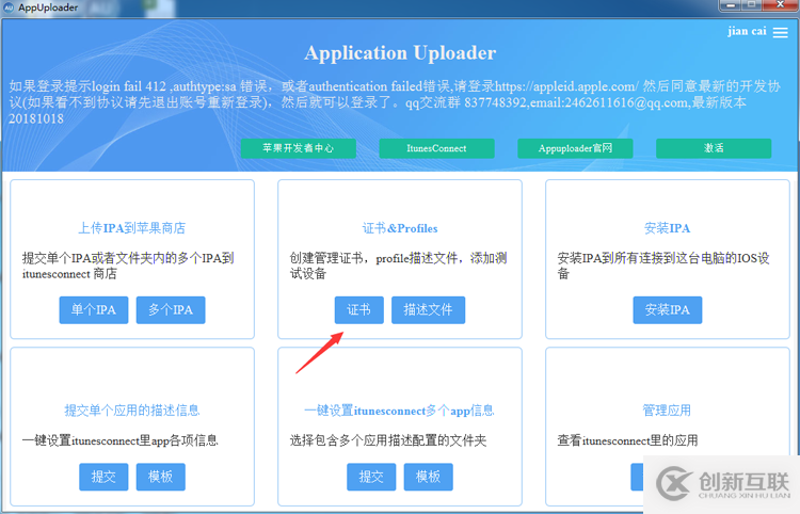Viewport: 800px width, 514px height.
Task: Click 模板 under 提交单个应用的描述信息
Action: [161, 477]
